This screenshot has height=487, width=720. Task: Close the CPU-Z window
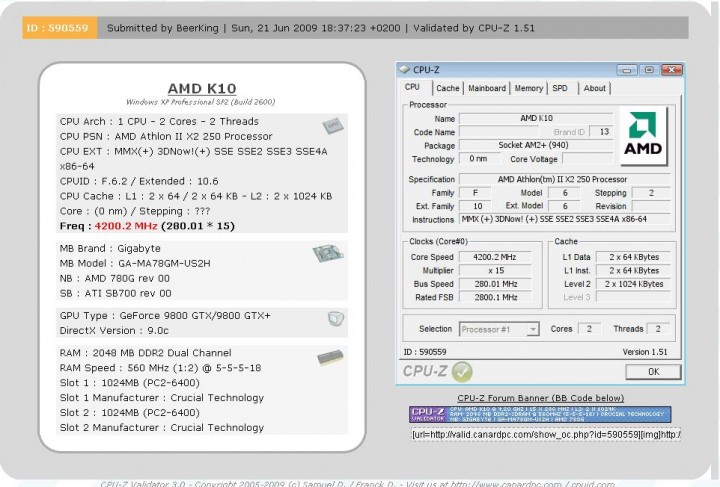point(672,70)
